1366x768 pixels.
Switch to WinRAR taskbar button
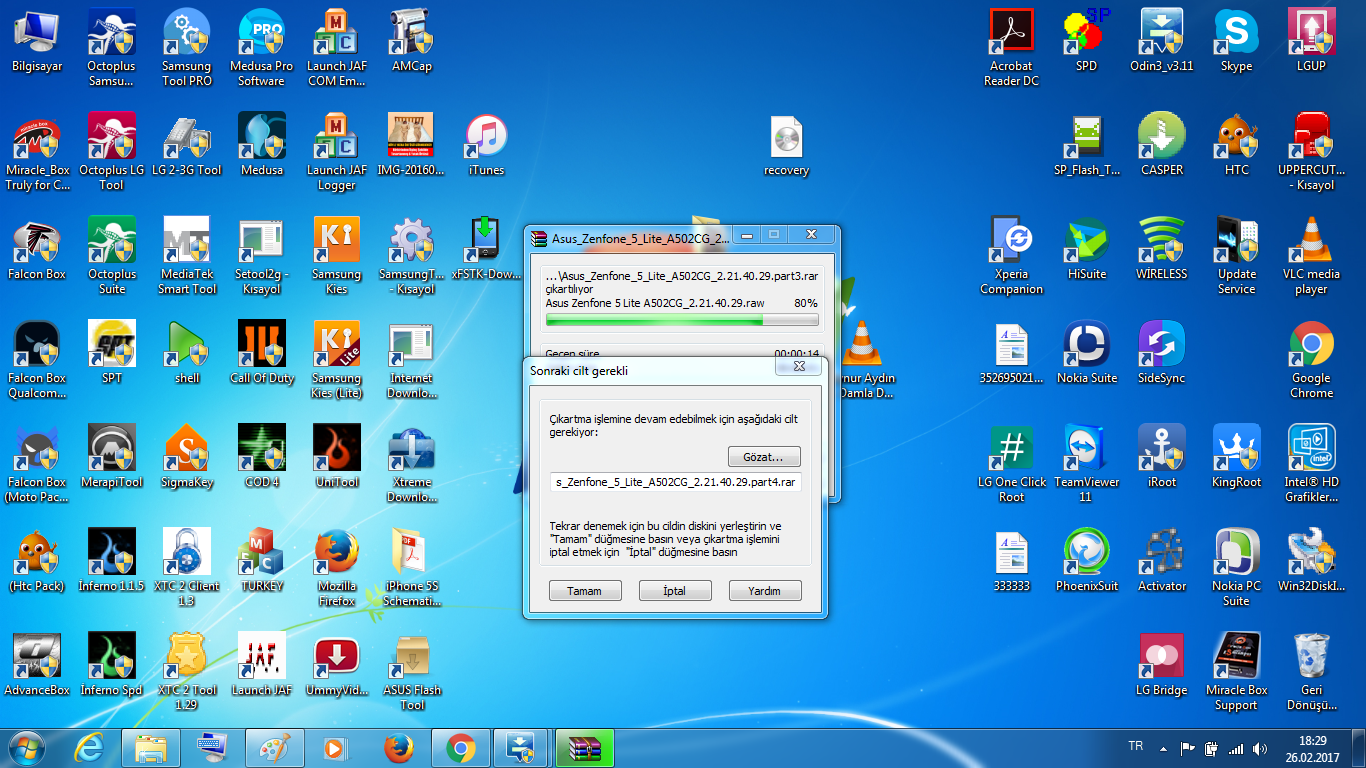(x=585, y=748)
